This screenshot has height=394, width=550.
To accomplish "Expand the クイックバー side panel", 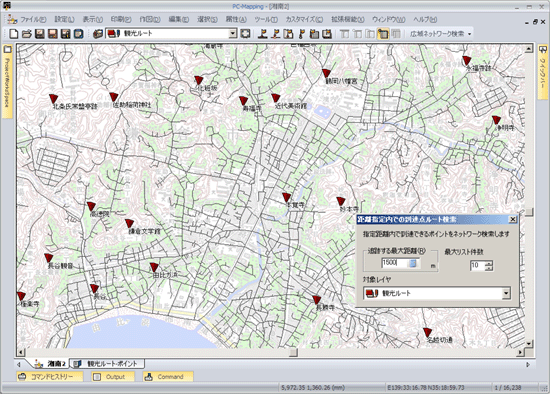I will click(543, 72).
